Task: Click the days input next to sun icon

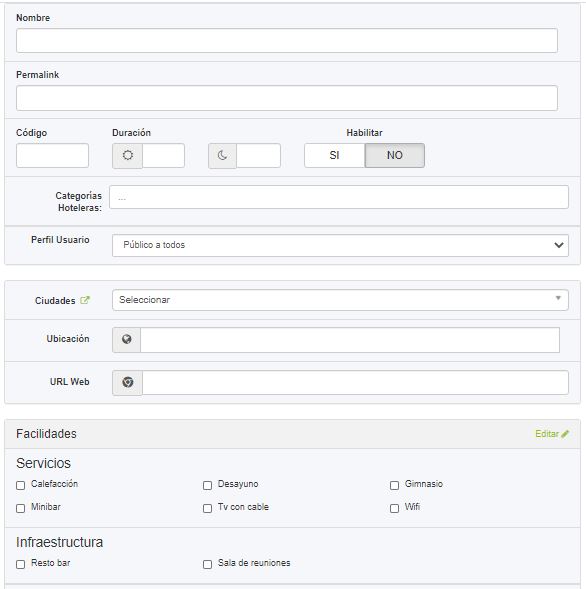Action: pyautogui.click(x=163, y=155)
